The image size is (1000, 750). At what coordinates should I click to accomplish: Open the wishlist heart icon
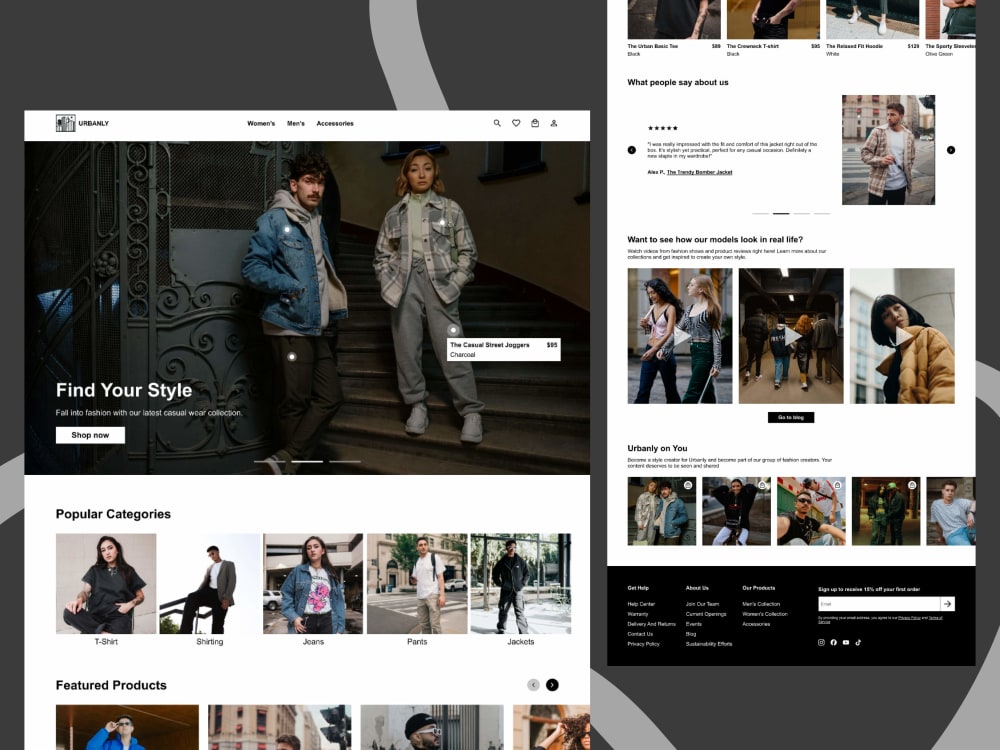[516, 123]
